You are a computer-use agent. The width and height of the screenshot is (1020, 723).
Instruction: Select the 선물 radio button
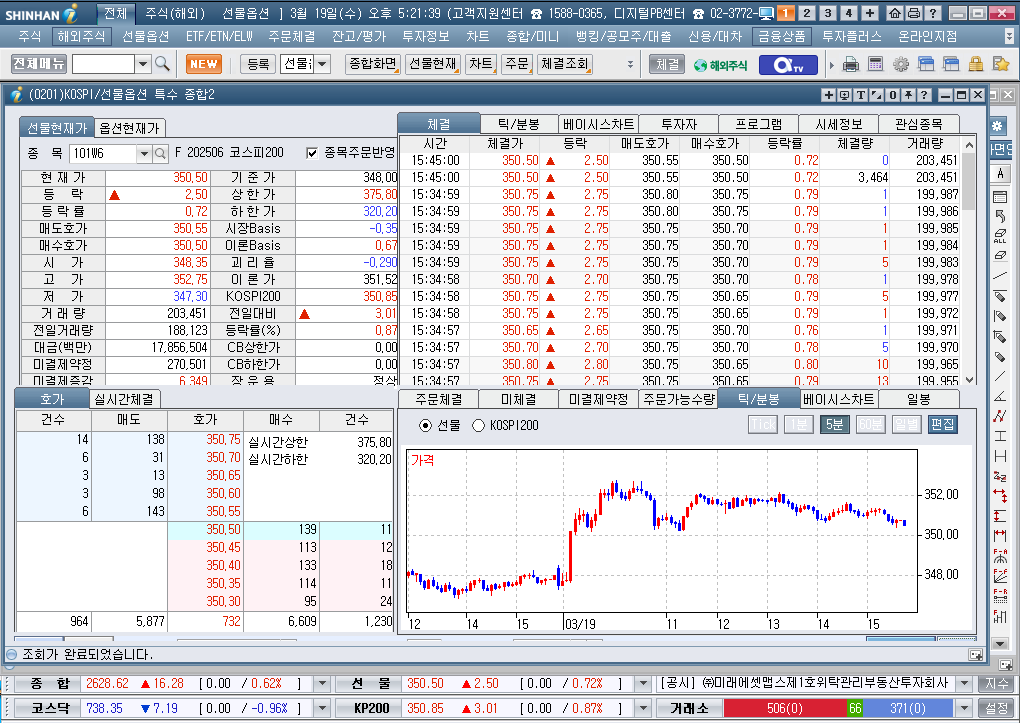coord(425,426)
